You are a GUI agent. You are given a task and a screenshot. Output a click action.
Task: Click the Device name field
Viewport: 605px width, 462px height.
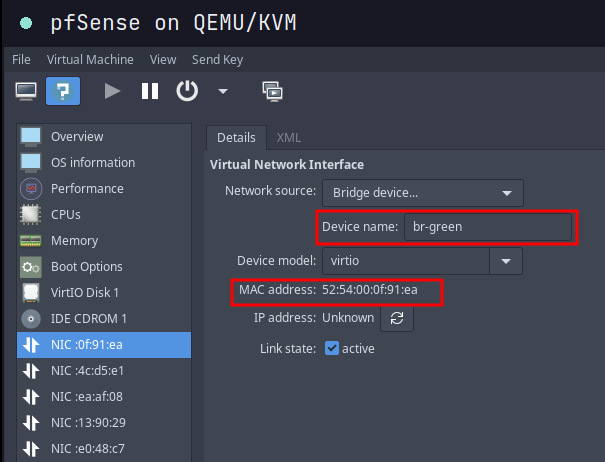487,227
